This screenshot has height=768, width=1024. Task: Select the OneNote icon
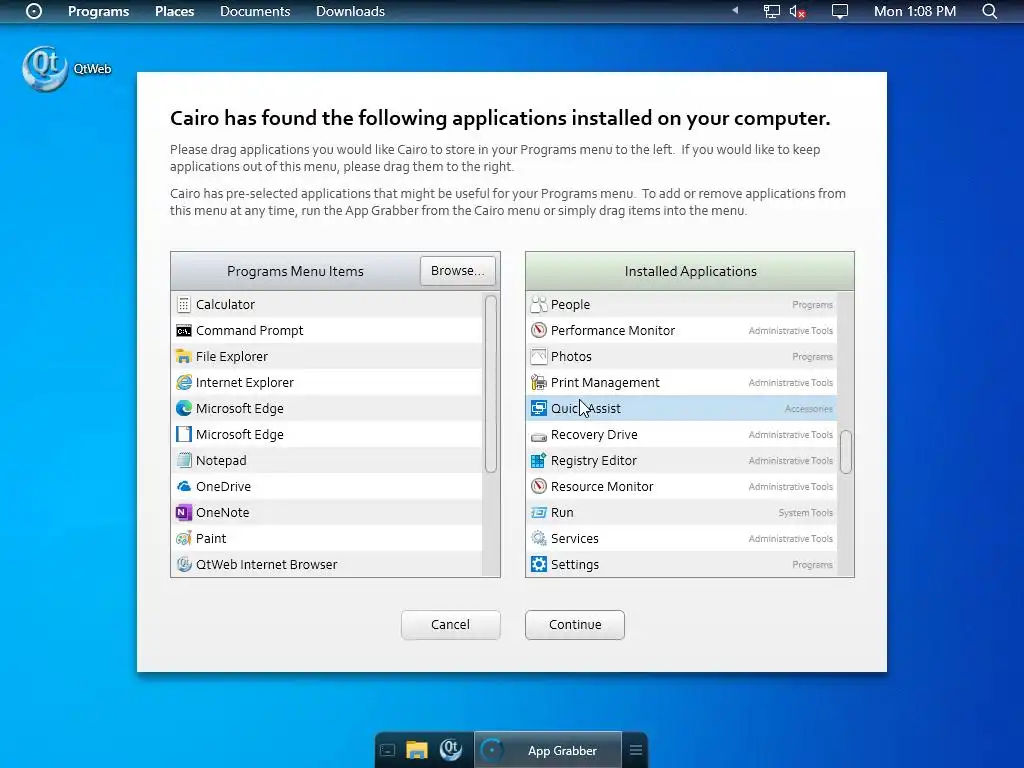[x=184, y=513]
